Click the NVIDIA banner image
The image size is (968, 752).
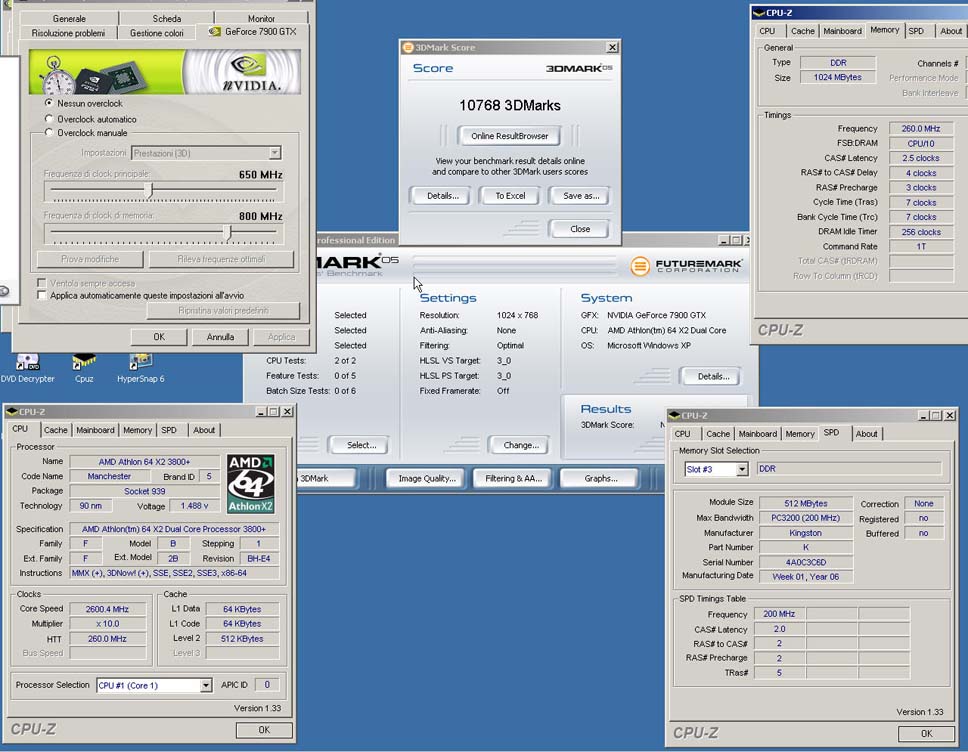[x=165, y=72]
